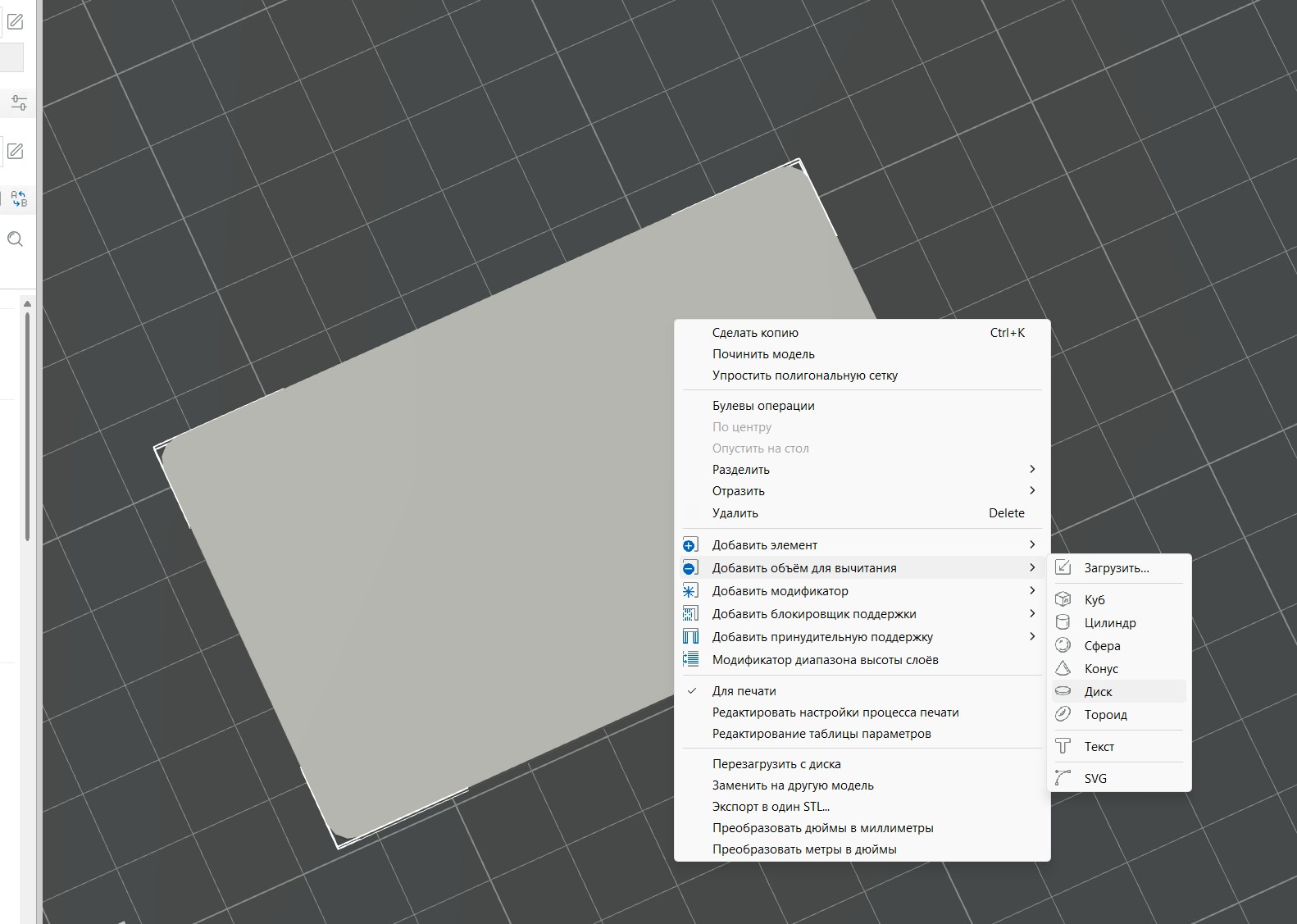Click 'Экспорт в один STL...' option
This screenshot has width=1297, height=924.
click(x=770, y=806)
